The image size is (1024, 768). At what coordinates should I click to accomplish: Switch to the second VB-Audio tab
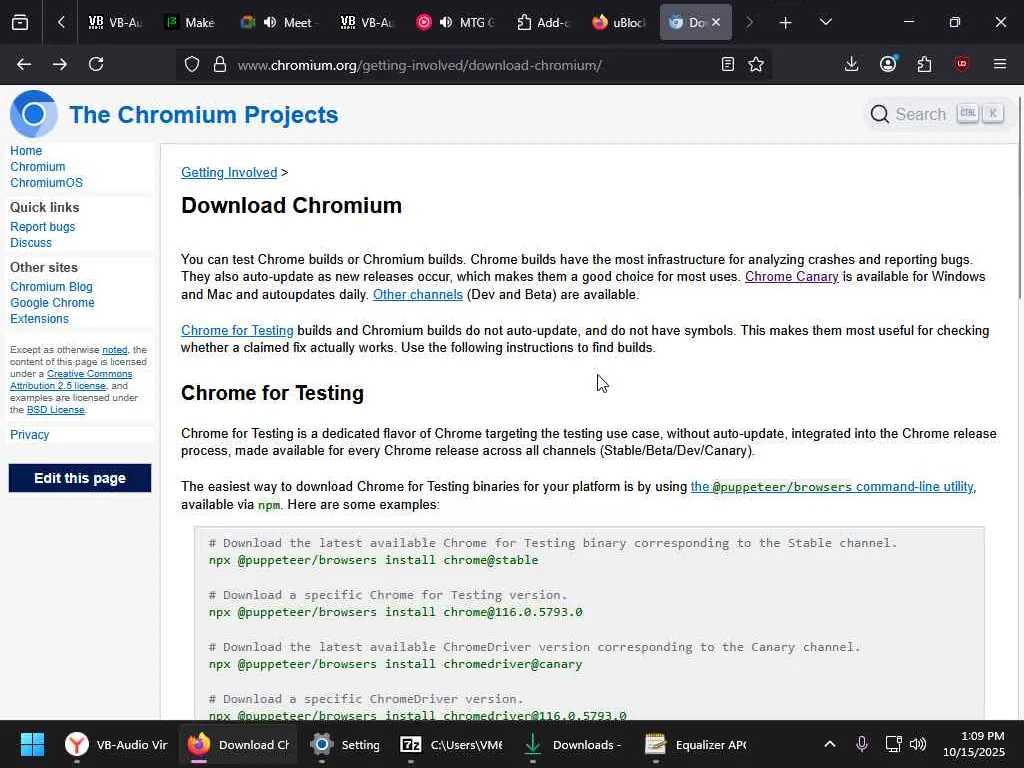tap(367, 22)
